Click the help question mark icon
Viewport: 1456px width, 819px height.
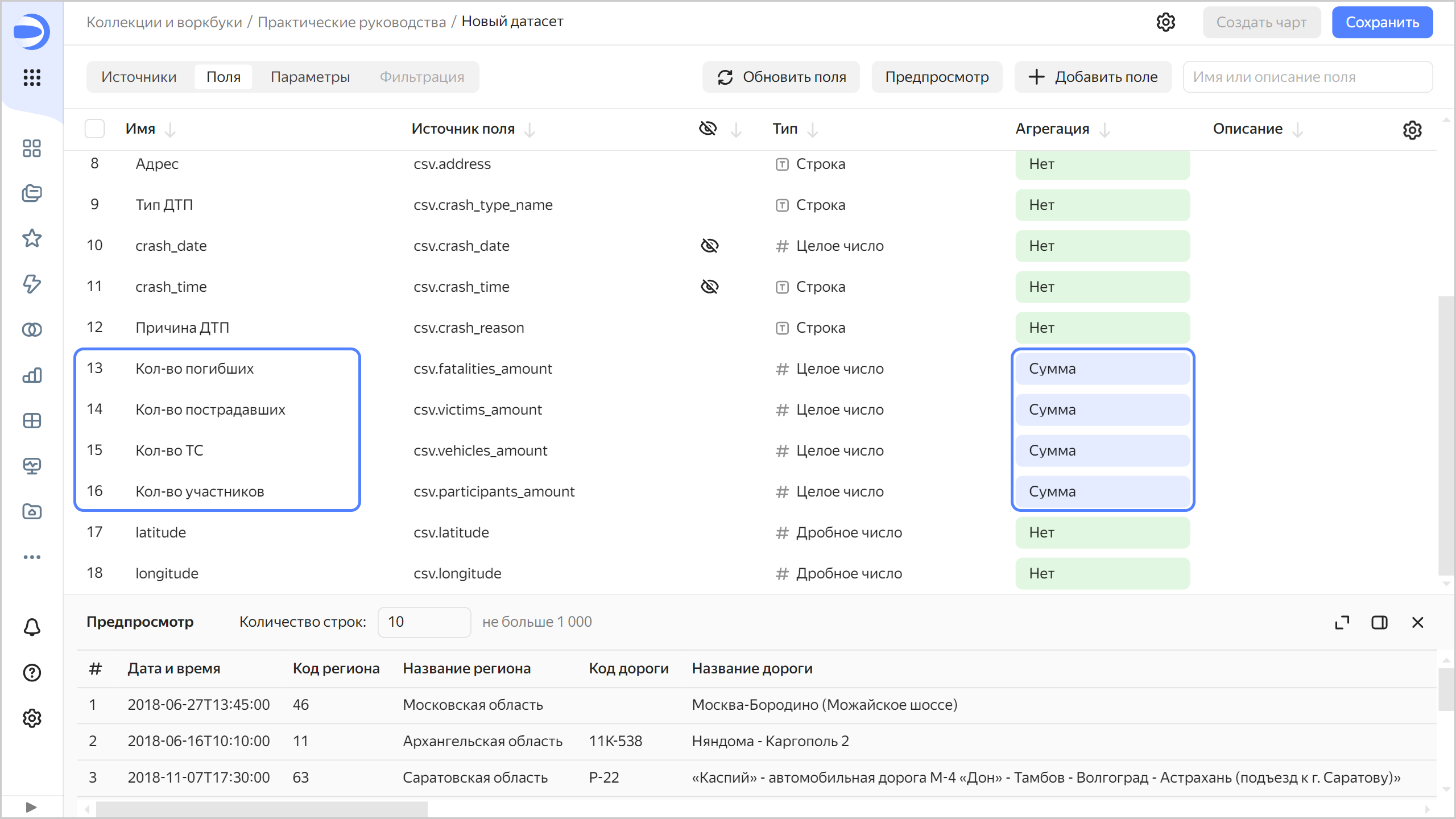click(x=32, y=673)
